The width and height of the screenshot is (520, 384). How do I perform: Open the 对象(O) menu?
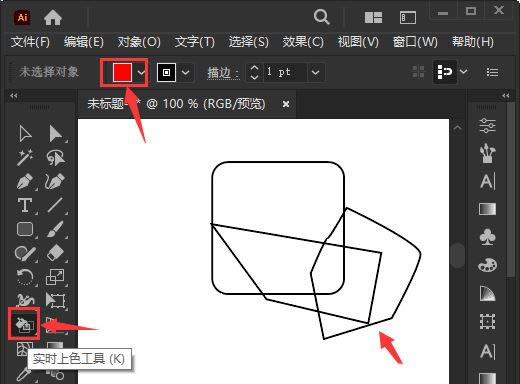point(139,42)
